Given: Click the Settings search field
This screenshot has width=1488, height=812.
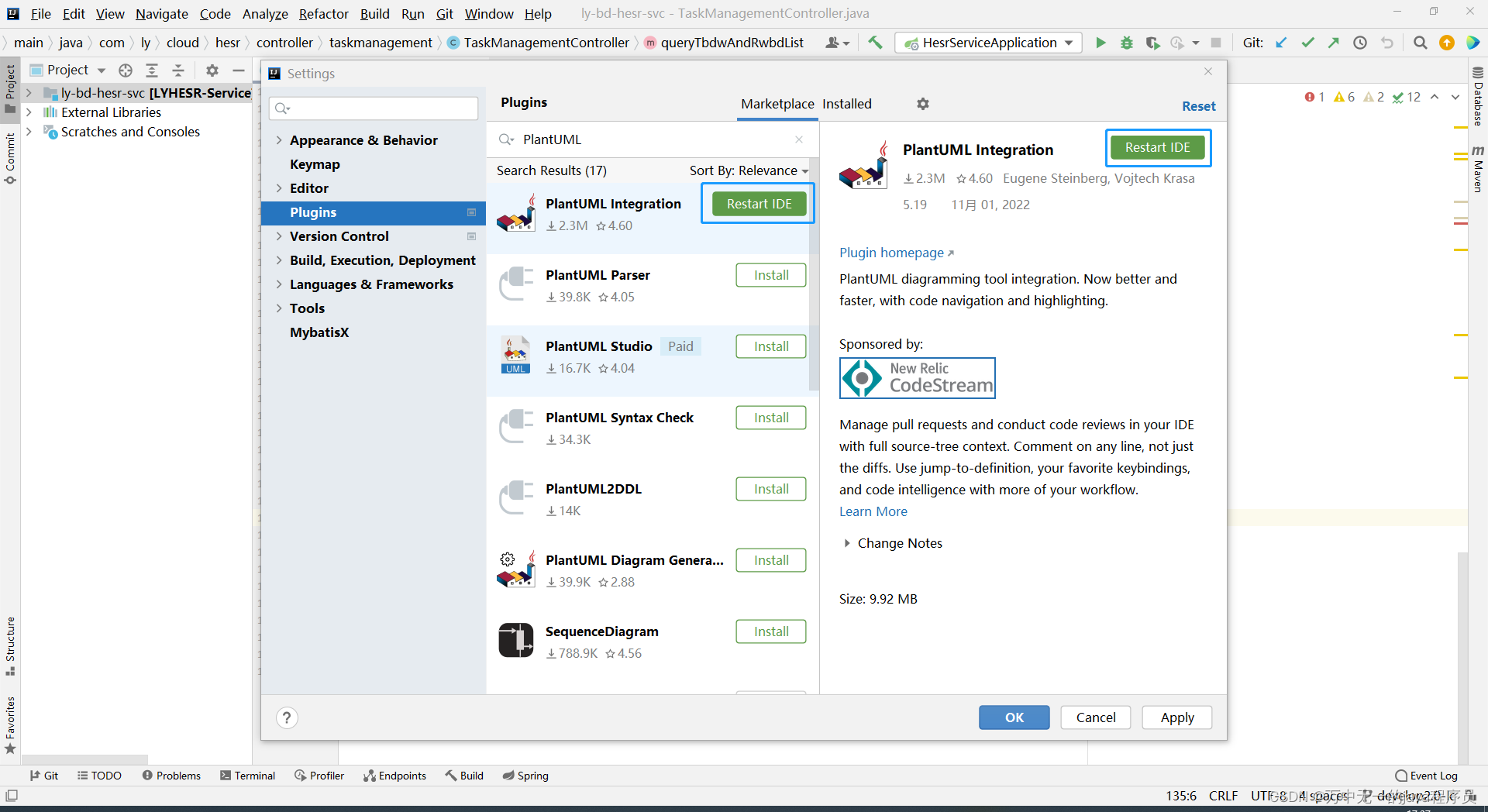Looking at the screenshot, I should (374, 108).
